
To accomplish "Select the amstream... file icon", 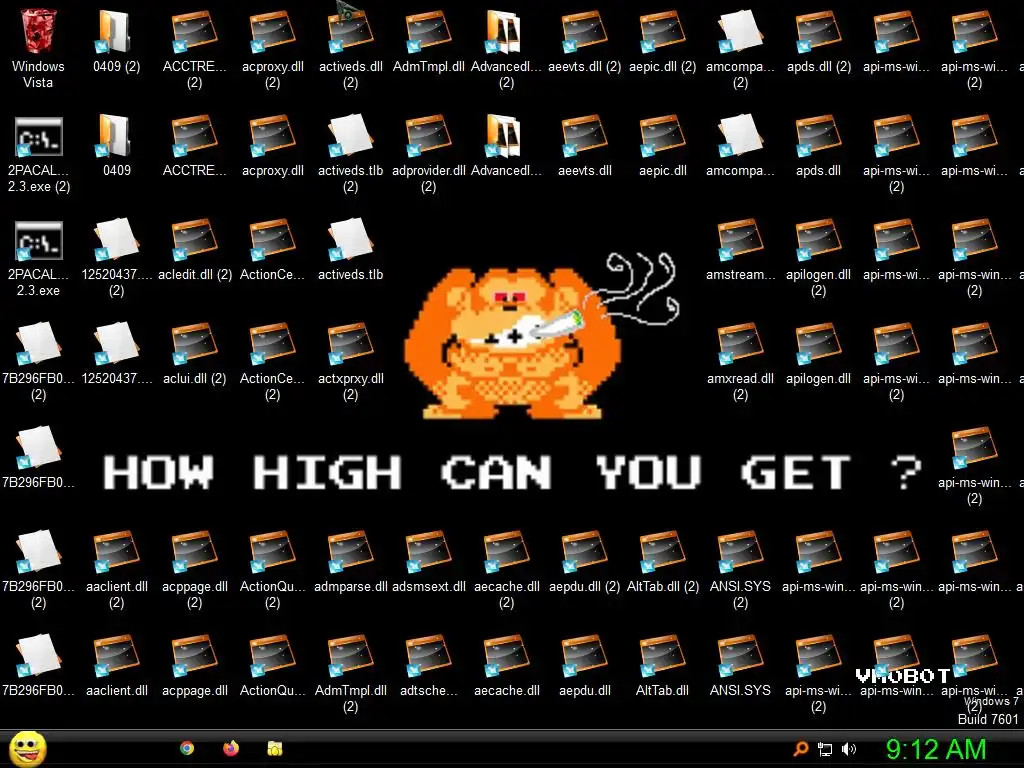I will click(x=740, y=240).
